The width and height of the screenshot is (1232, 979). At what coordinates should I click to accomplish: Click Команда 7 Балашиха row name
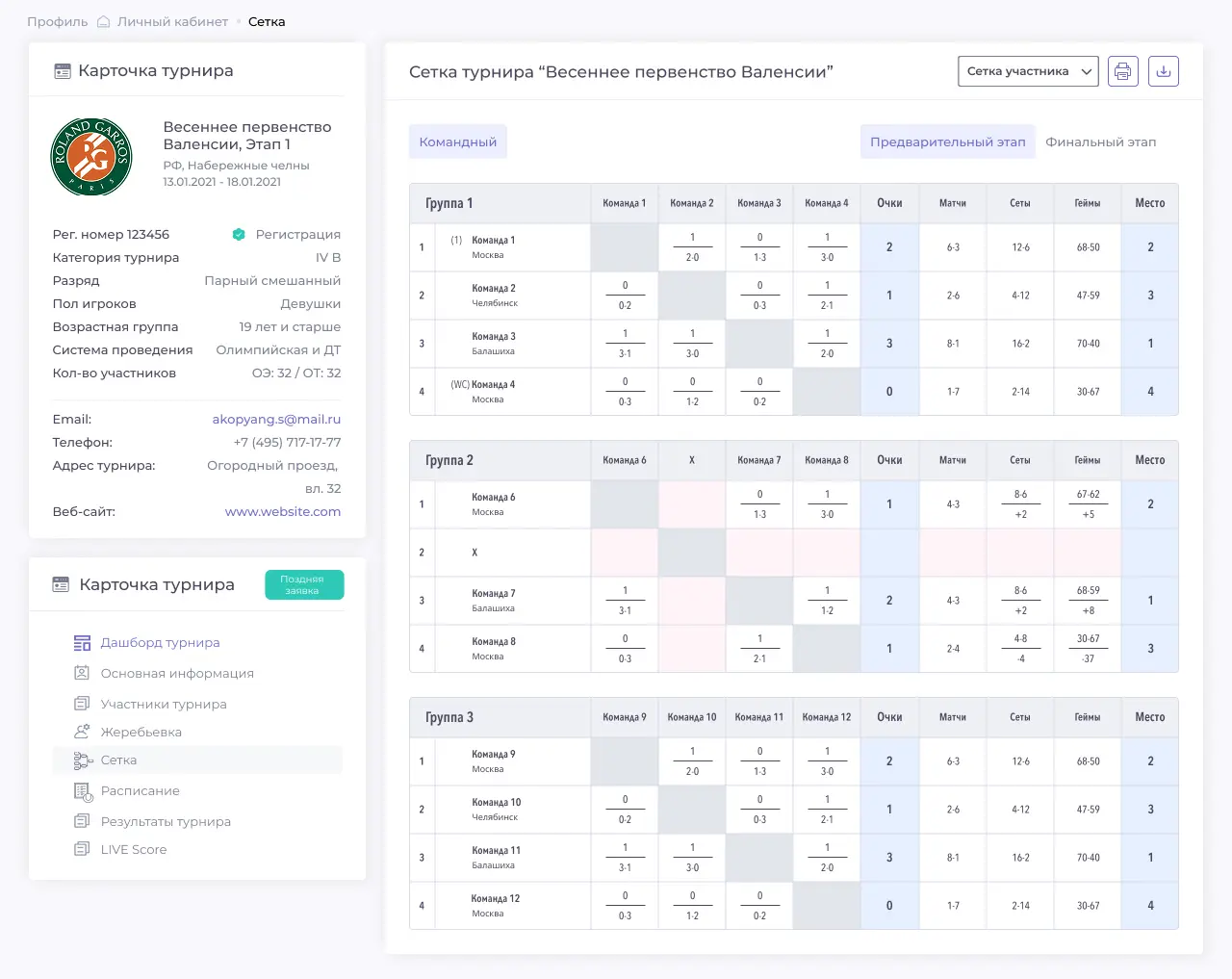(x=494, y=601)
